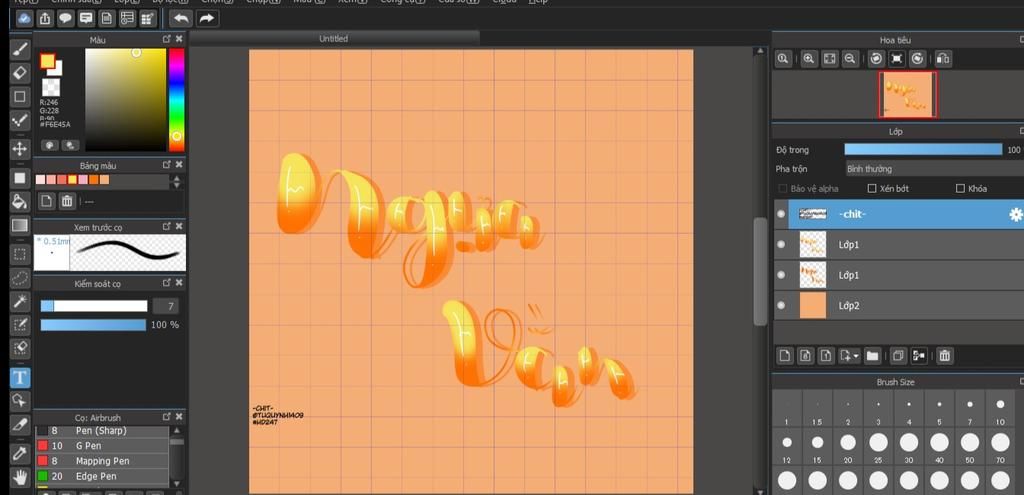
Task: Merge layer down icon
Action: (919, 356)
